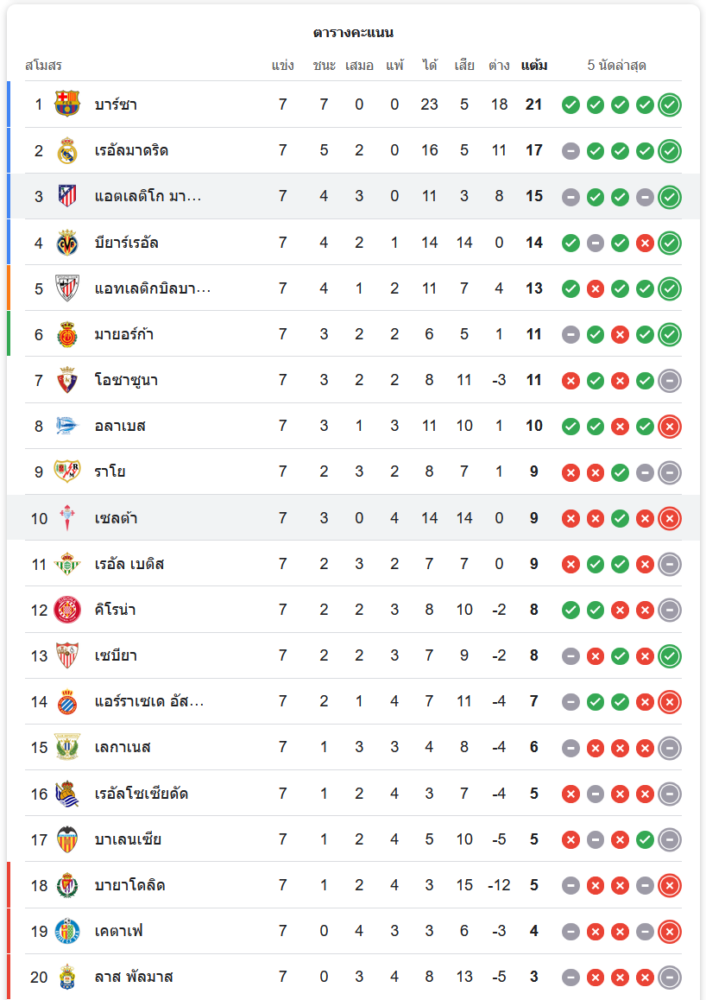Click Alaves' latest match loss indicator
The image size is (706, 1000).
click(x=670, y=426)
